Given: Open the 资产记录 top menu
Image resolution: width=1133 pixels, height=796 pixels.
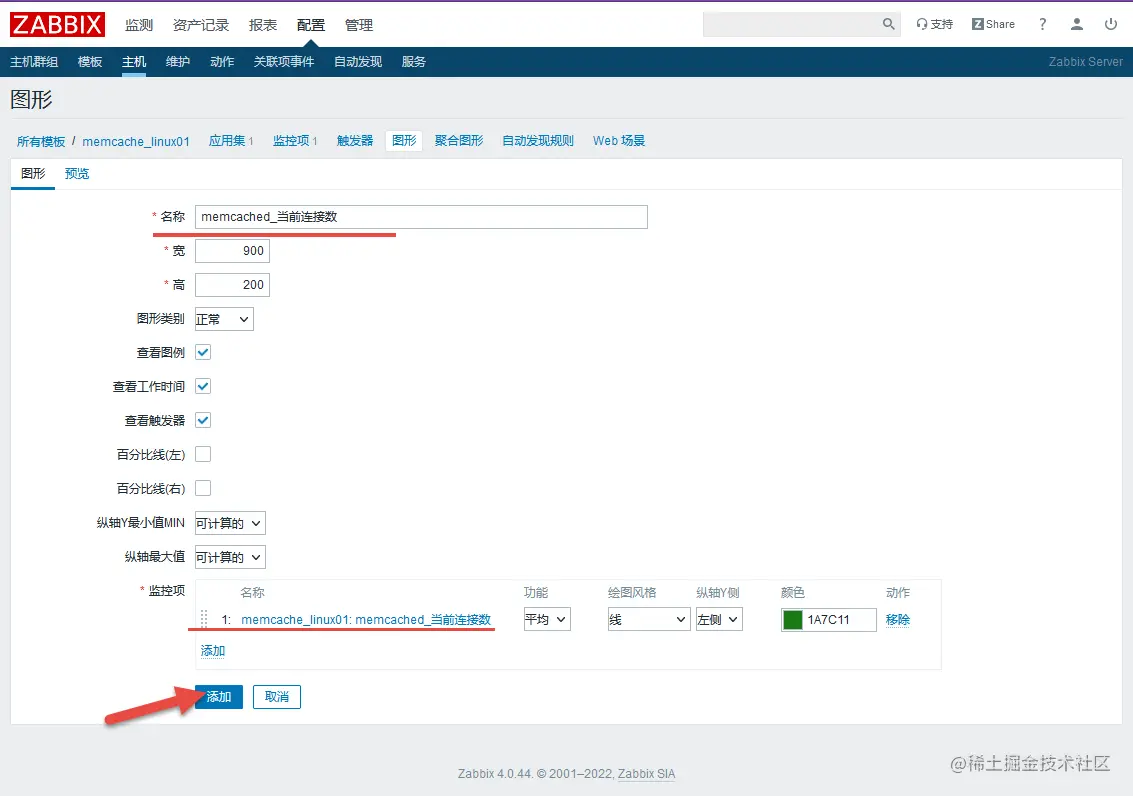Looking at the screenshot, I should point(201,25).
